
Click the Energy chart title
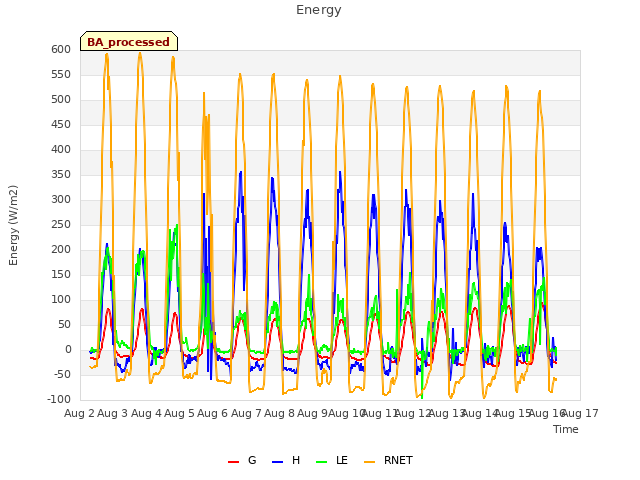pos(319,10)
